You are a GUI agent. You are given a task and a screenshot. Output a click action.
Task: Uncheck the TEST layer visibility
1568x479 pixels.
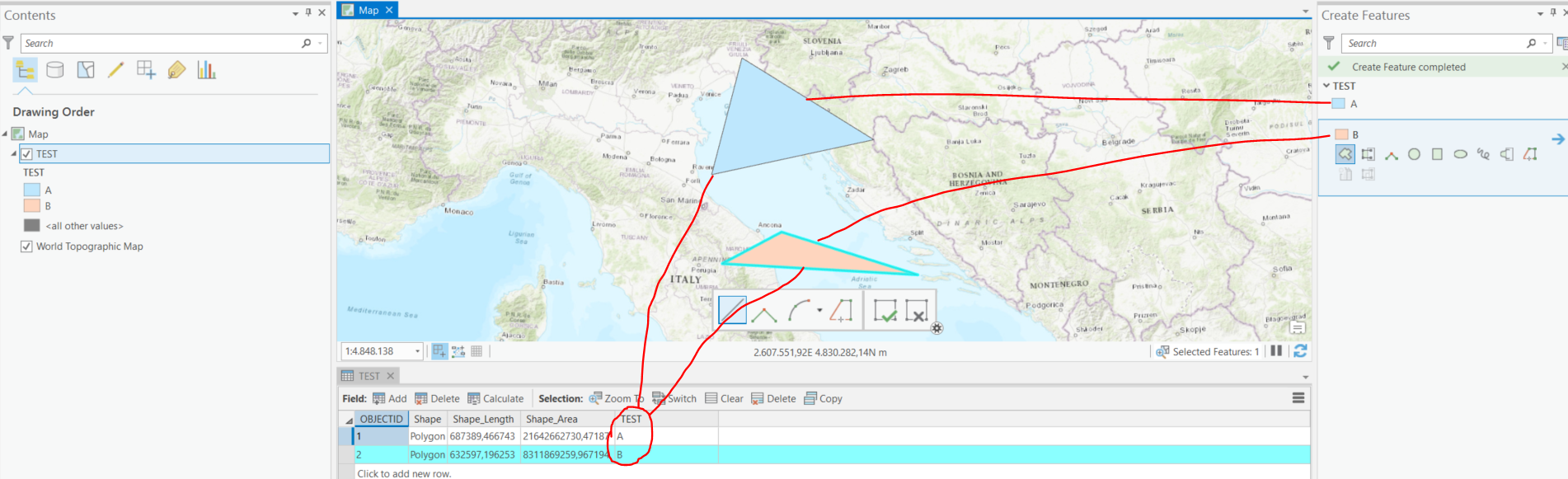click(26, 154)
